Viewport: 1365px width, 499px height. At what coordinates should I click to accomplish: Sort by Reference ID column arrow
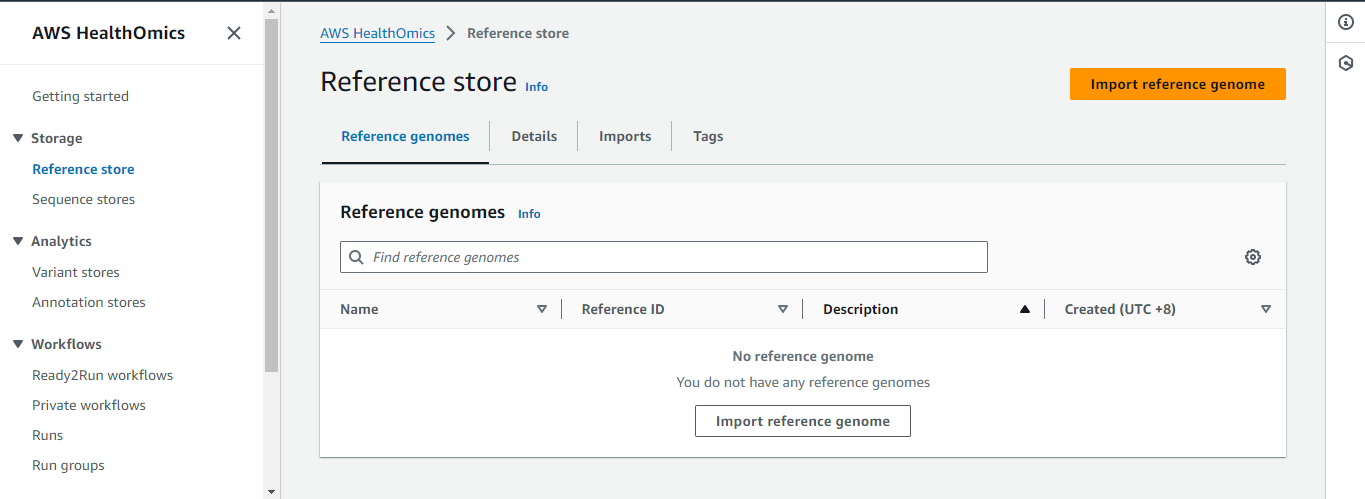point(783,309)
